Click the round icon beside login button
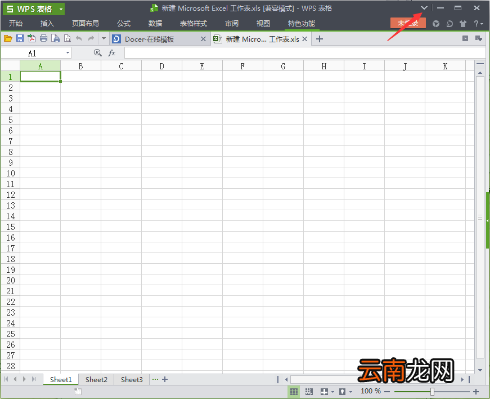491x399 pixels. 436,24
